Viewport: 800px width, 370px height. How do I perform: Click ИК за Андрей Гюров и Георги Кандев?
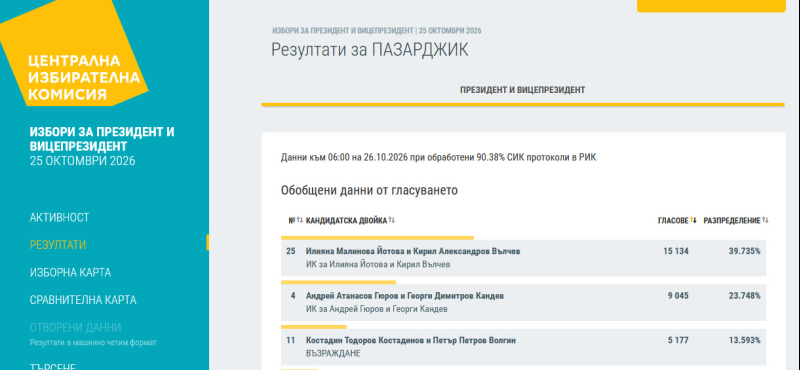tap(377, 309)
